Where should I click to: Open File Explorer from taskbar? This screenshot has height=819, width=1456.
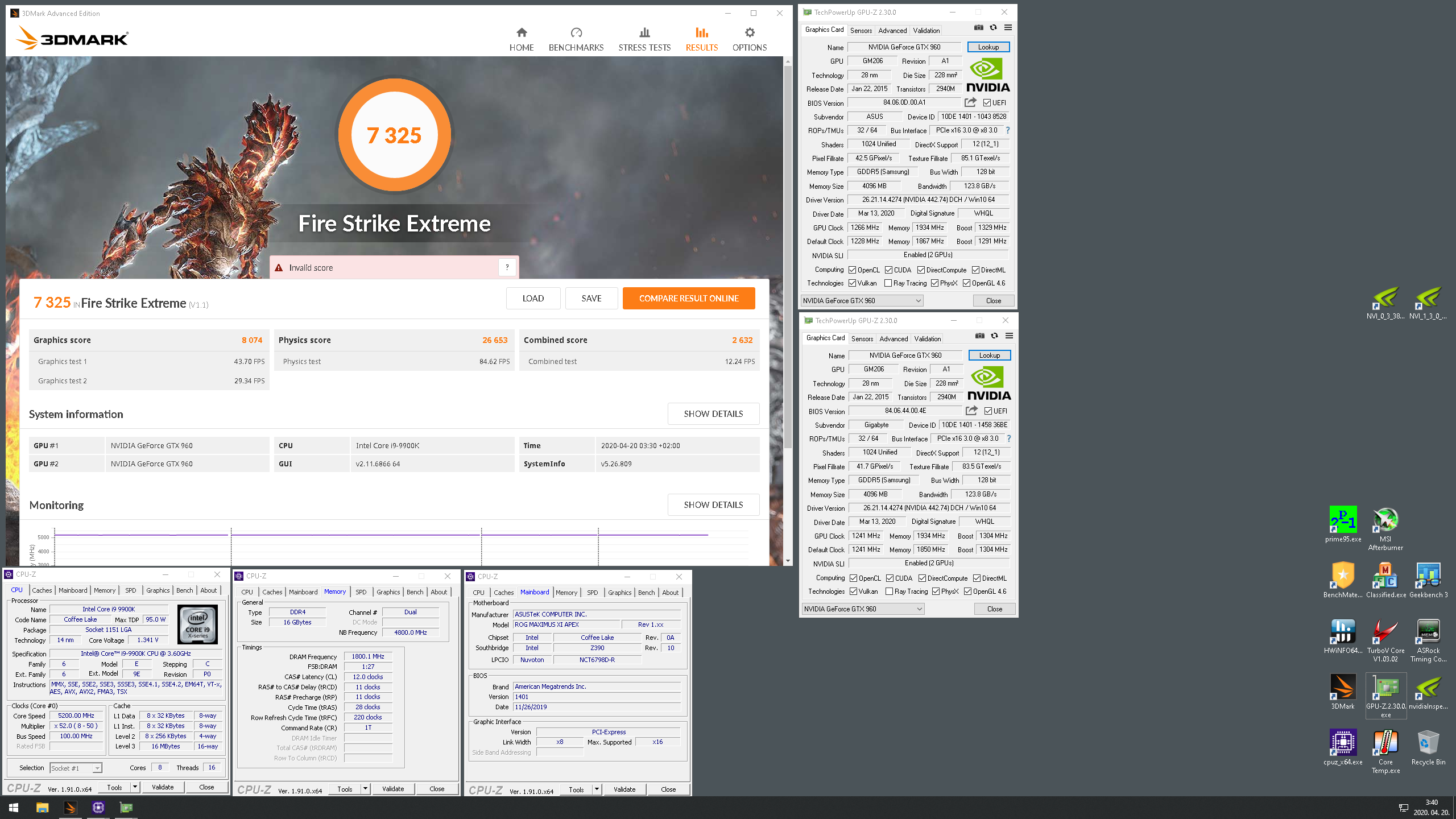click(42, 808)
